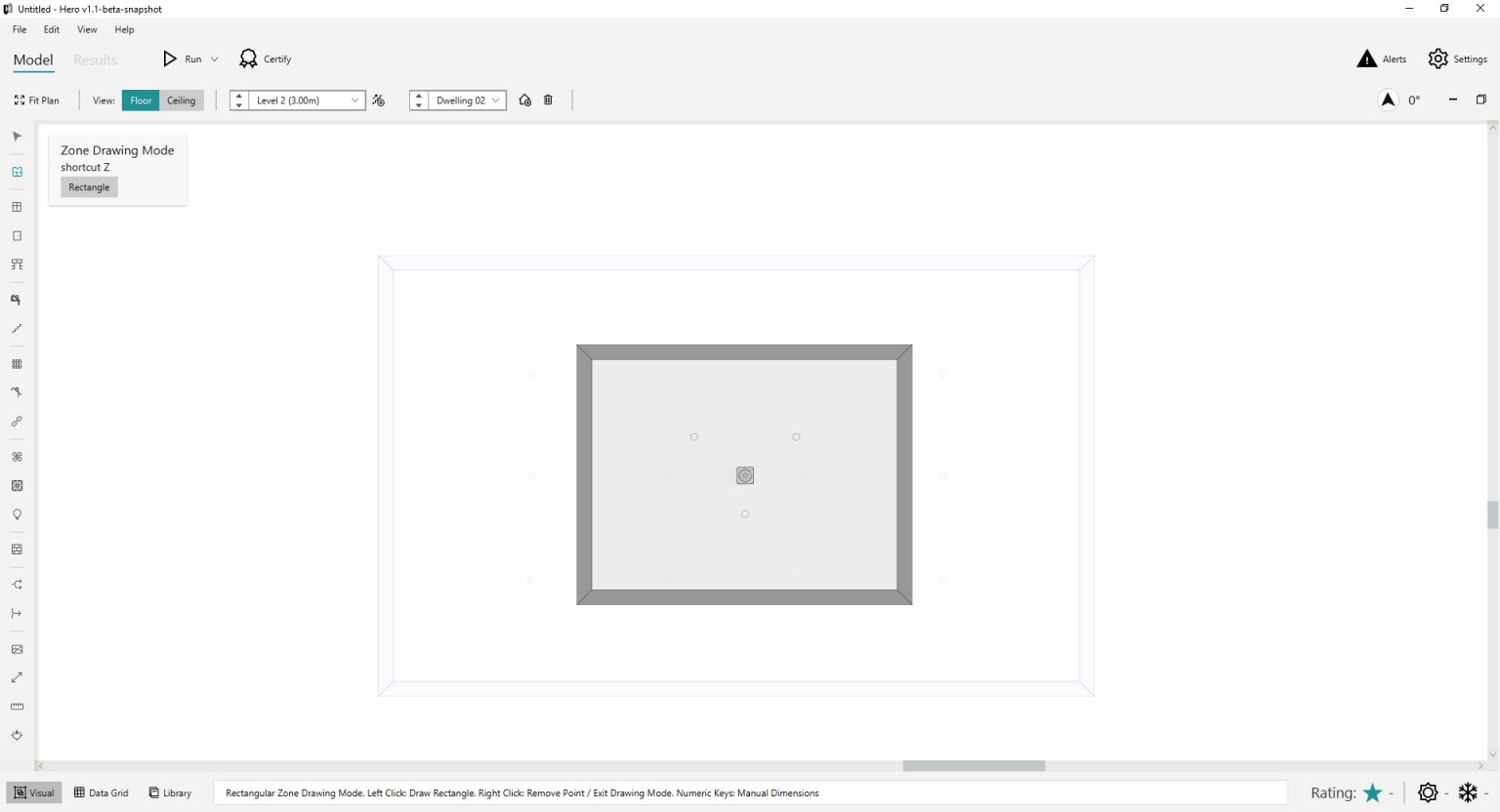Open the heating load sun icon in status bar
1500x812 pixels.
pyautogui.click(x=1427, y=792)
